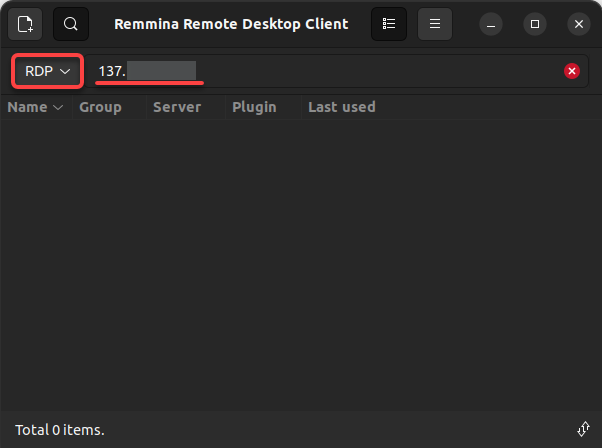Viewport: 602px width, 448px height.
Task: Click the Total 0 items status text
Action: 60,430
